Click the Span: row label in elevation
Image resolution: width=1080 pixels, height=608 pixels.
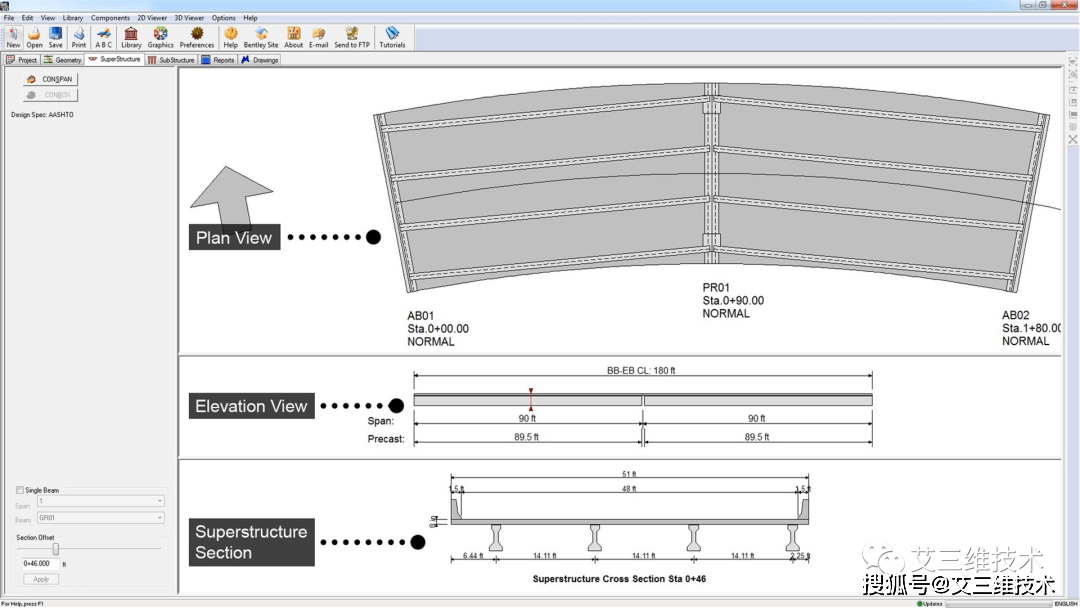coord(381,421)
